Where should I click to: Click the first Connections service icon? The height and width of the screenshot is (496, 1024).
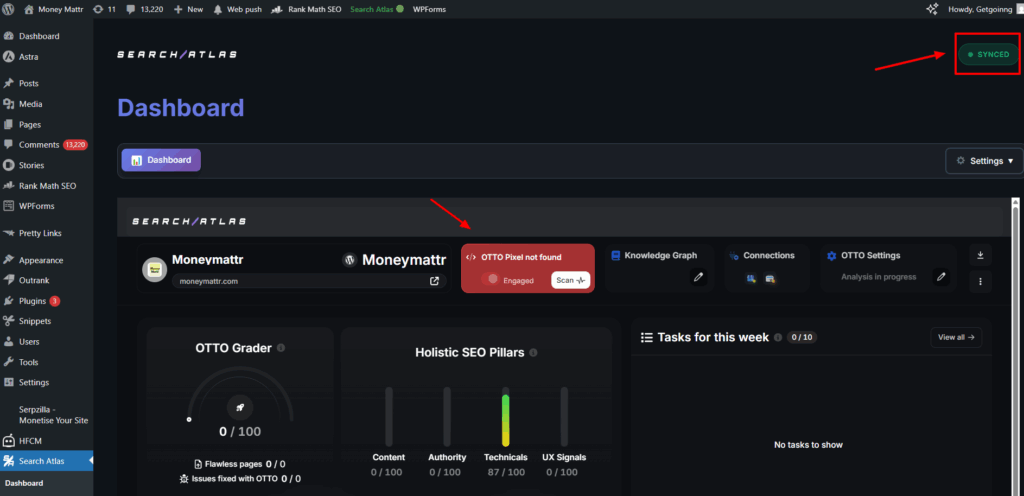[x=752, y=279]
